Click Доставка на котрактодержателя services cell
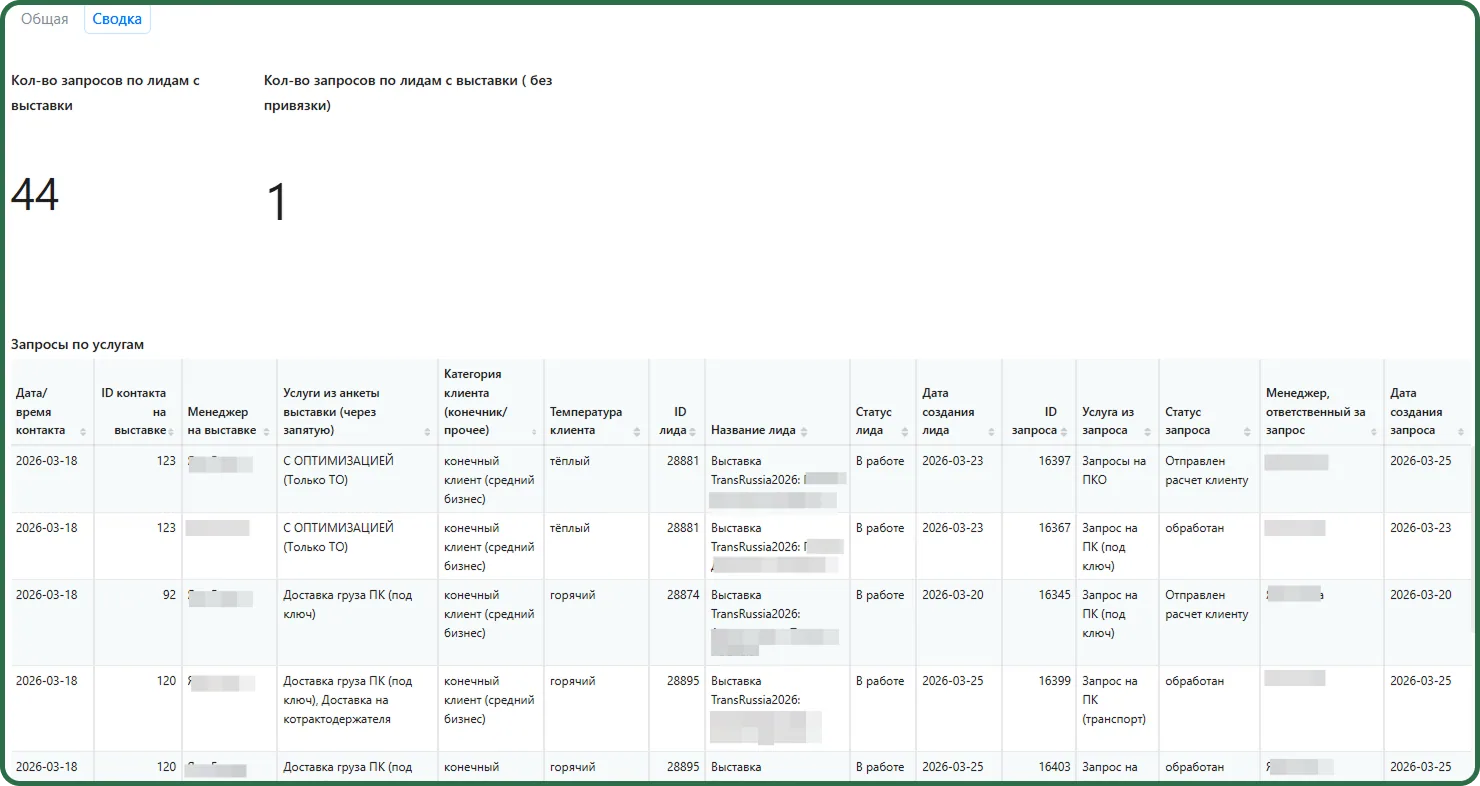Screen dimensions: 1480x786 click(x=358, y=709)
